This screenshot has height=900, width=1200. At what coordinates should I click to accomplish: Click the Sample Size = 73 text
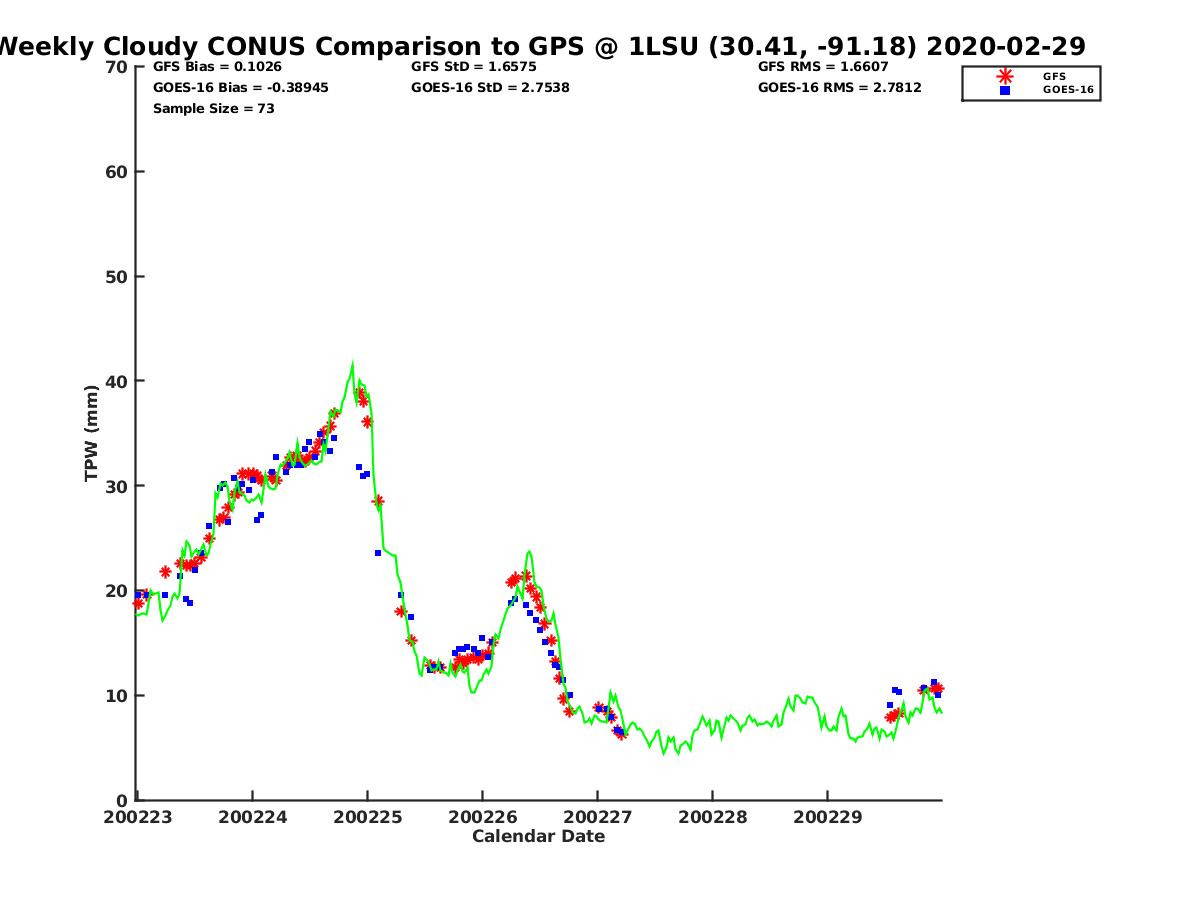pos(214,108)
